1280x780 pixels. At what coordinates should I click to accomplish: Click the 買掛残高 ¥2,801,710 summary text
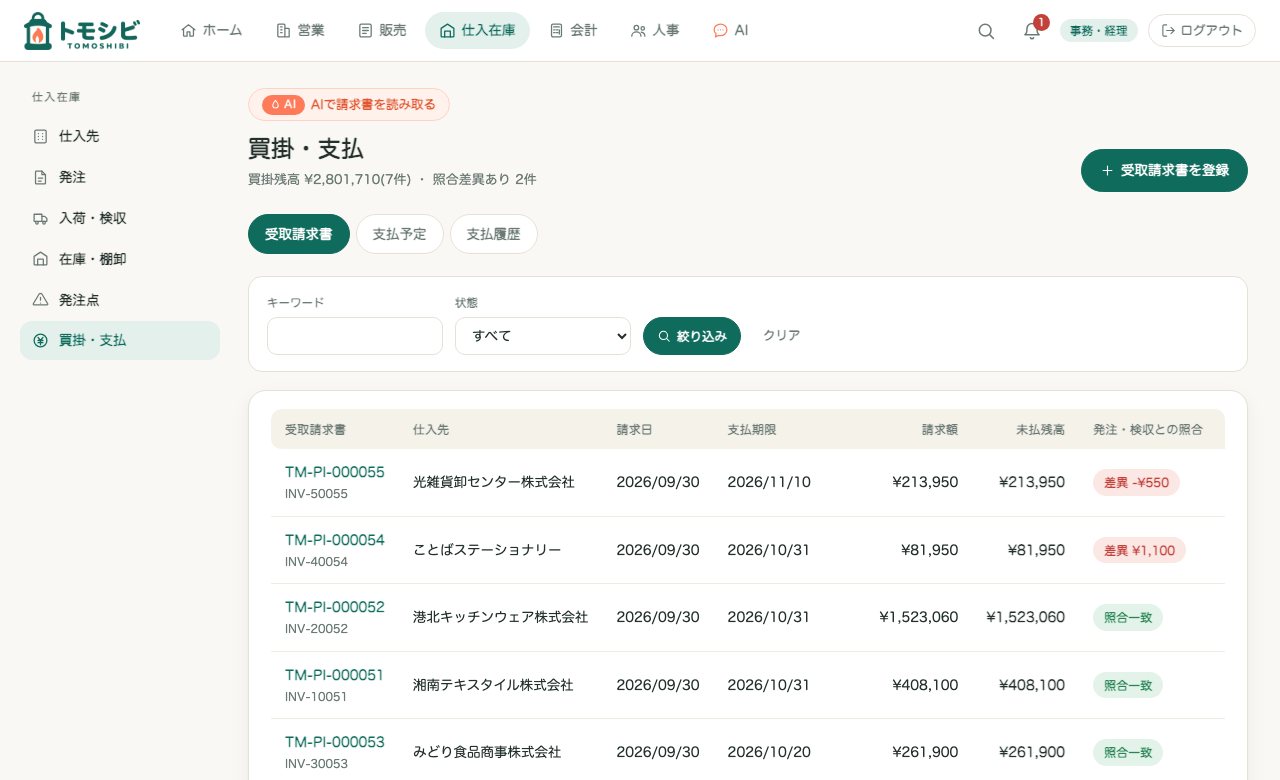point(329,179)
